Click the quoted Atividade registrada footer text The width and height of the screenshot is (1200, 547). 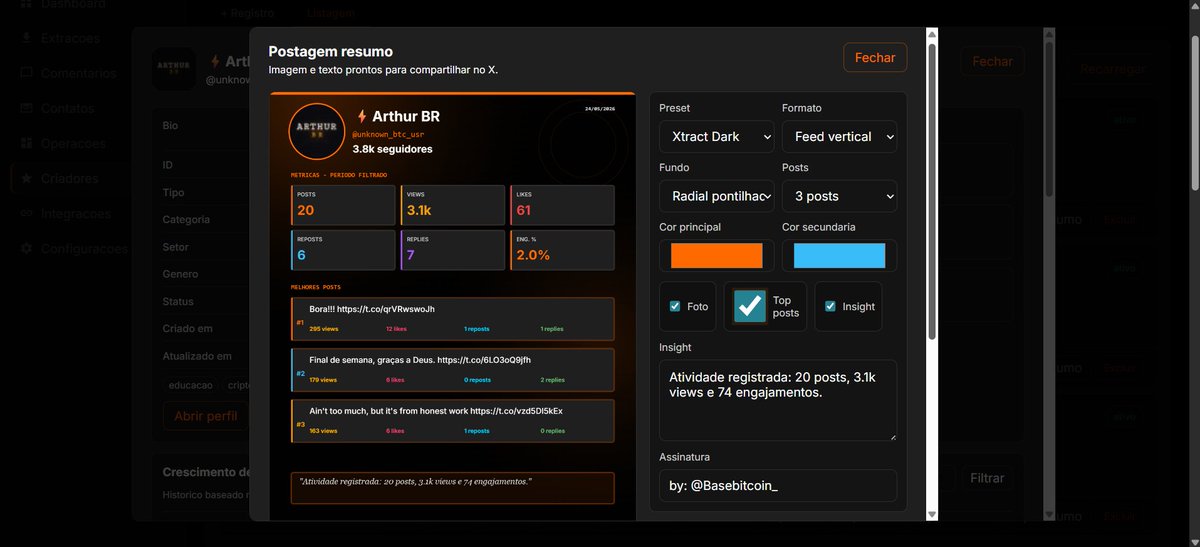tap(416, 482)
